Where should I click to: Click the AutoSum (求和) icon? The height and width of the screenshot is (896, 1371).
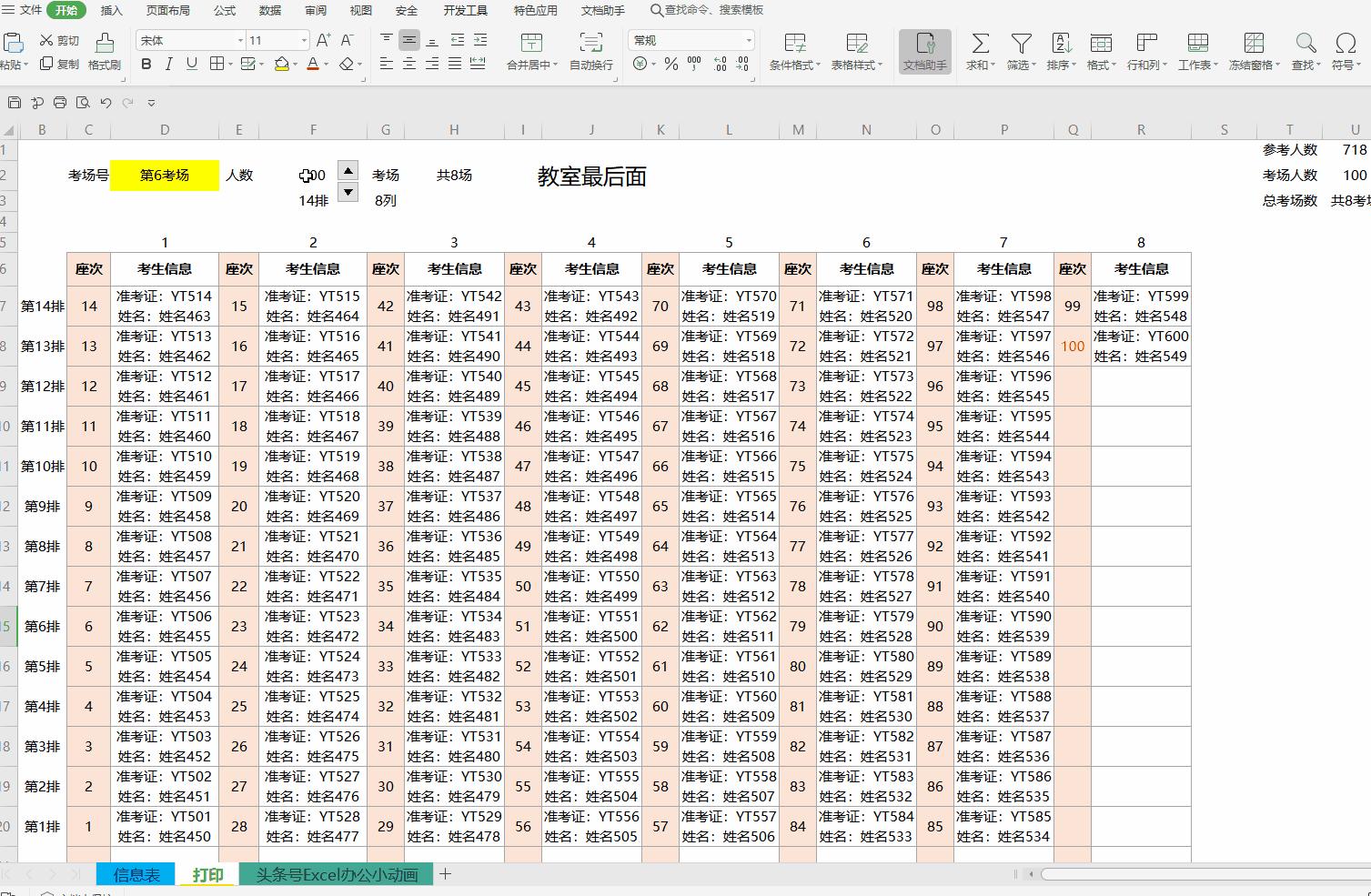[x=979, y=52]
